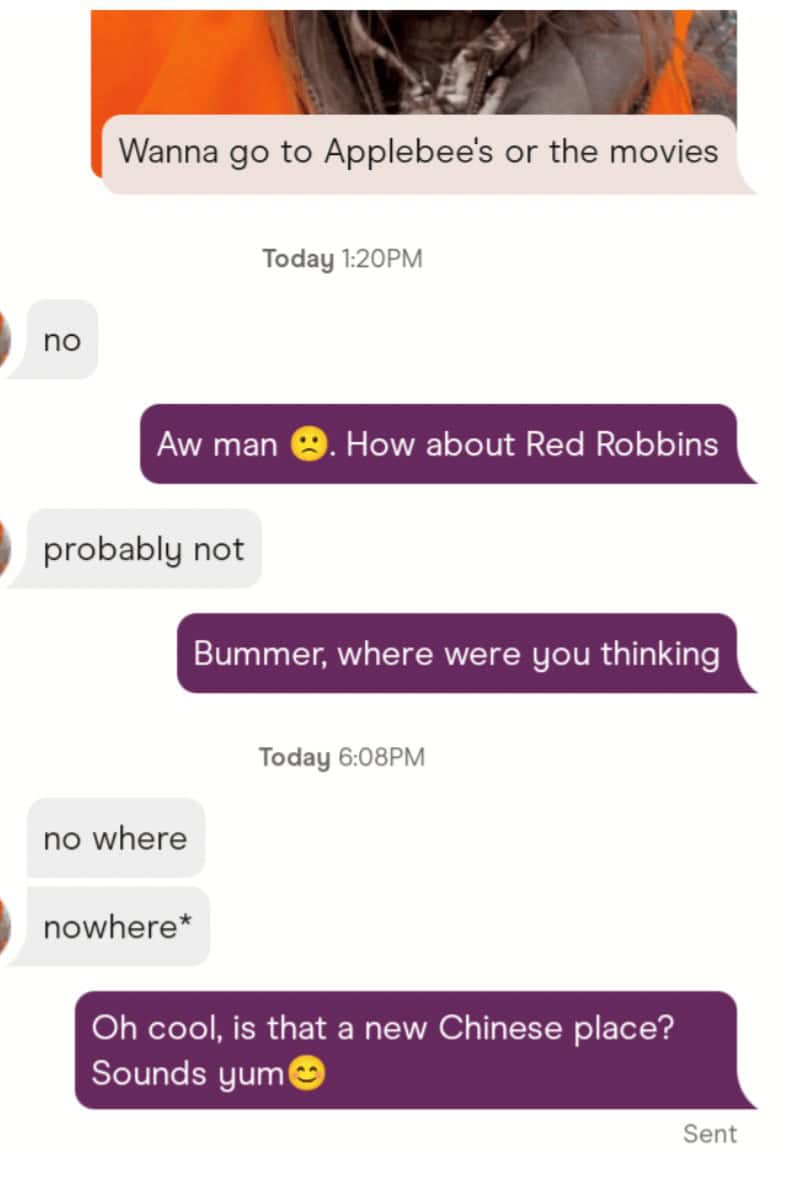Tap the "probably not" message bubble
The width and height of the screenshot is (786, 1182).
click(x=143, y=549)
